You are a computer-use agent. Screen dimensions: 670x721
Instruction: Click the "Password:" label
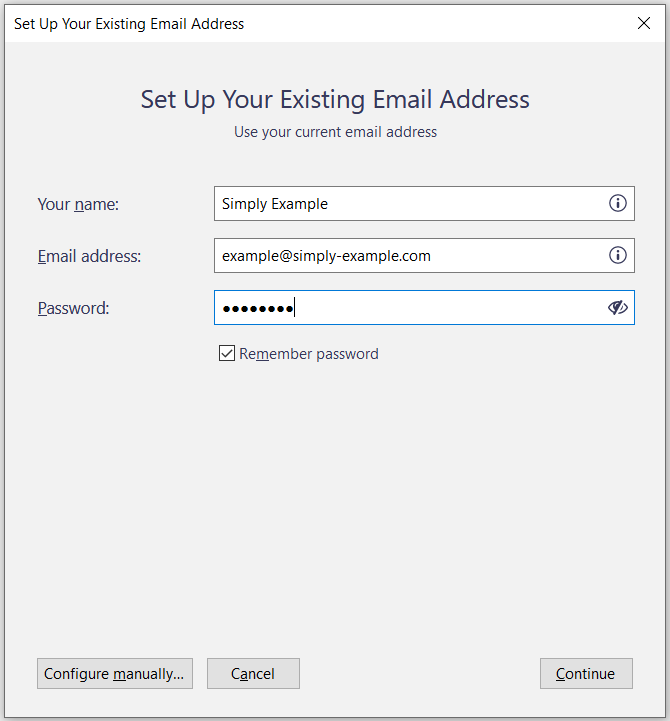tap(73, 308)
